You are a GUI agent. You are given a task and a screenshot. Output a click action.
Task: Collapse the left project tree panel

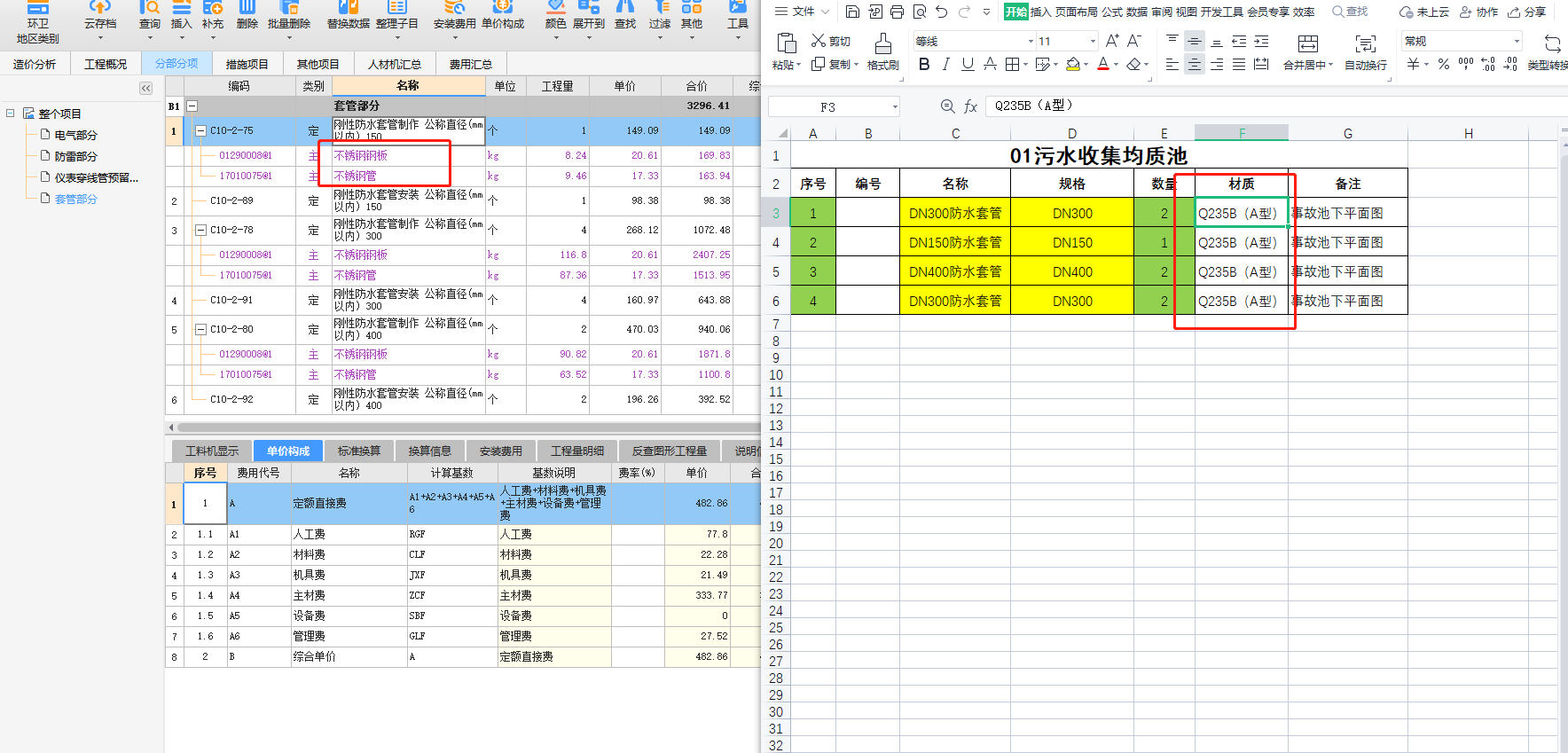pyautogui.click(x=146, y=88)
